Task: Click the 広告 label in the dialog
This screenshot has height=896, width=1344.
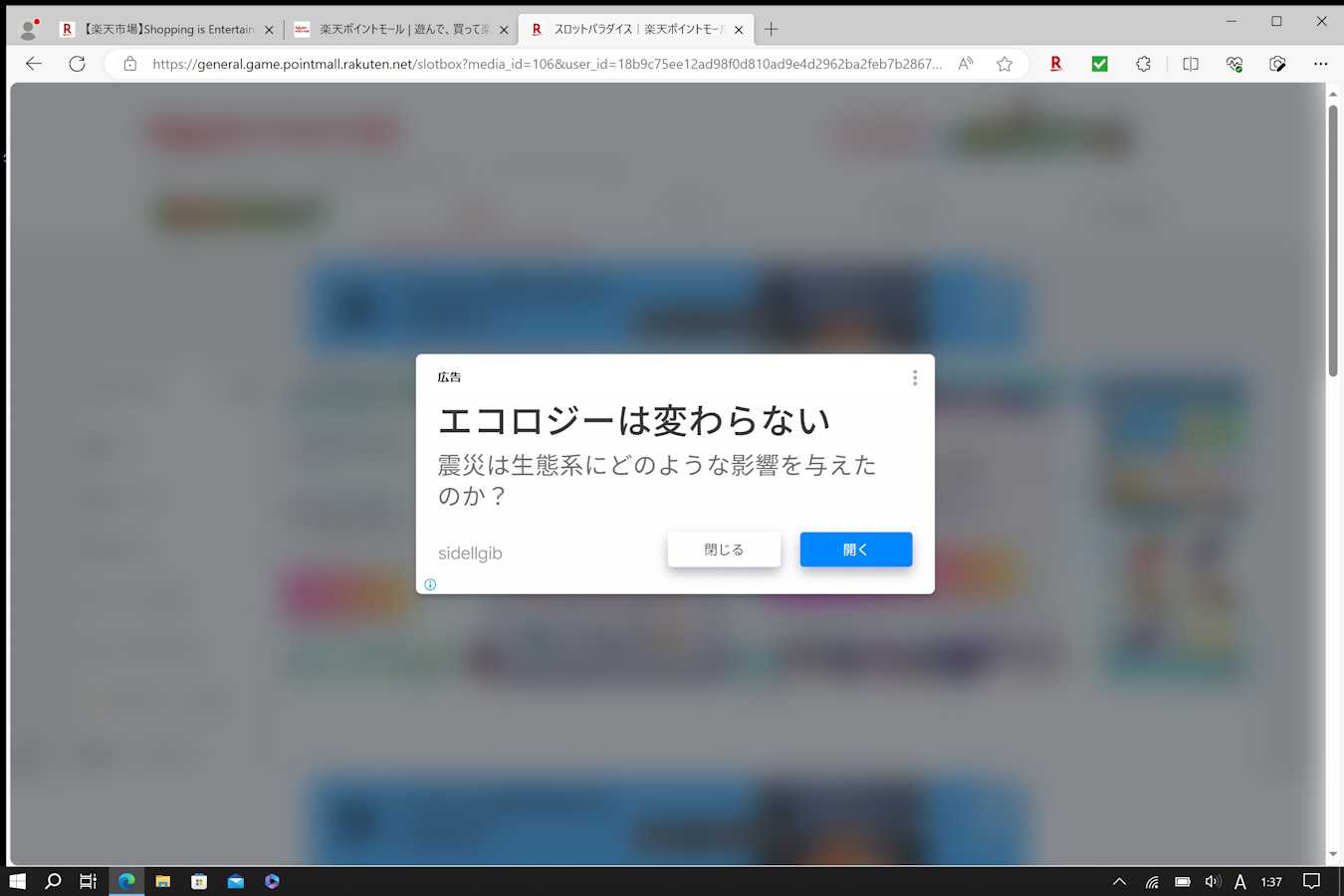Action: [x=449, y=377]
